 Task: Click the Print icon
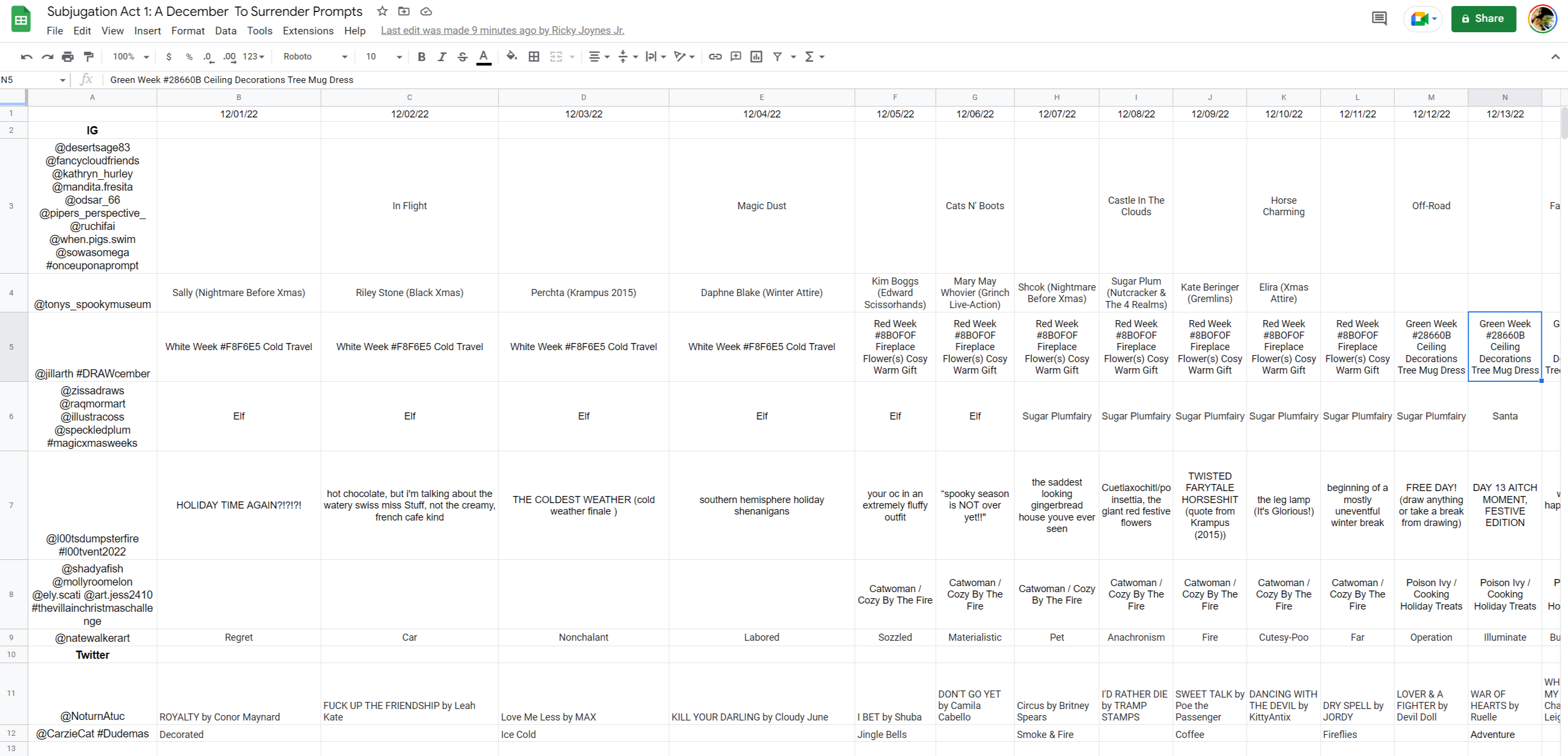68,57
